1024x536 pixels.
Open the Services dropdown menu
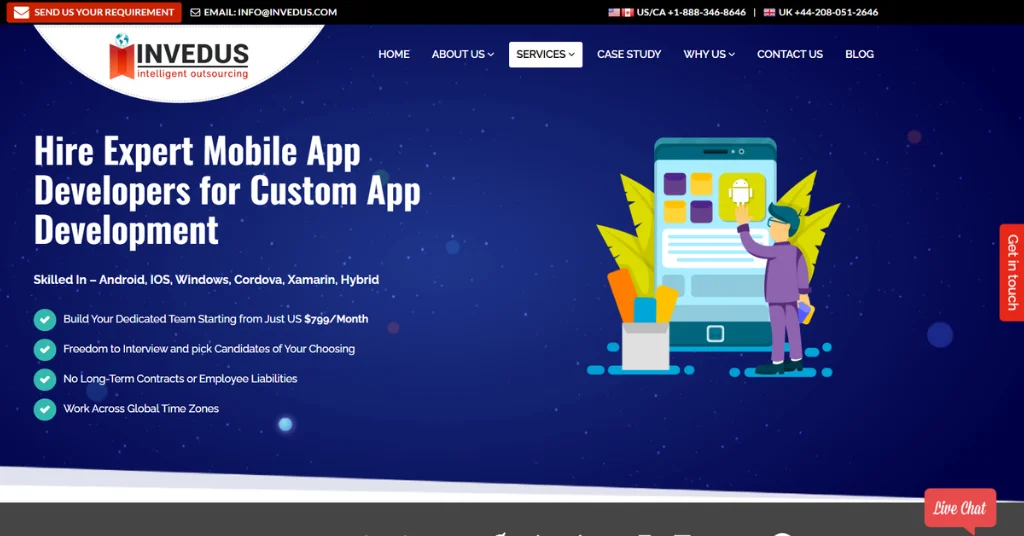(x=545, y=54)
